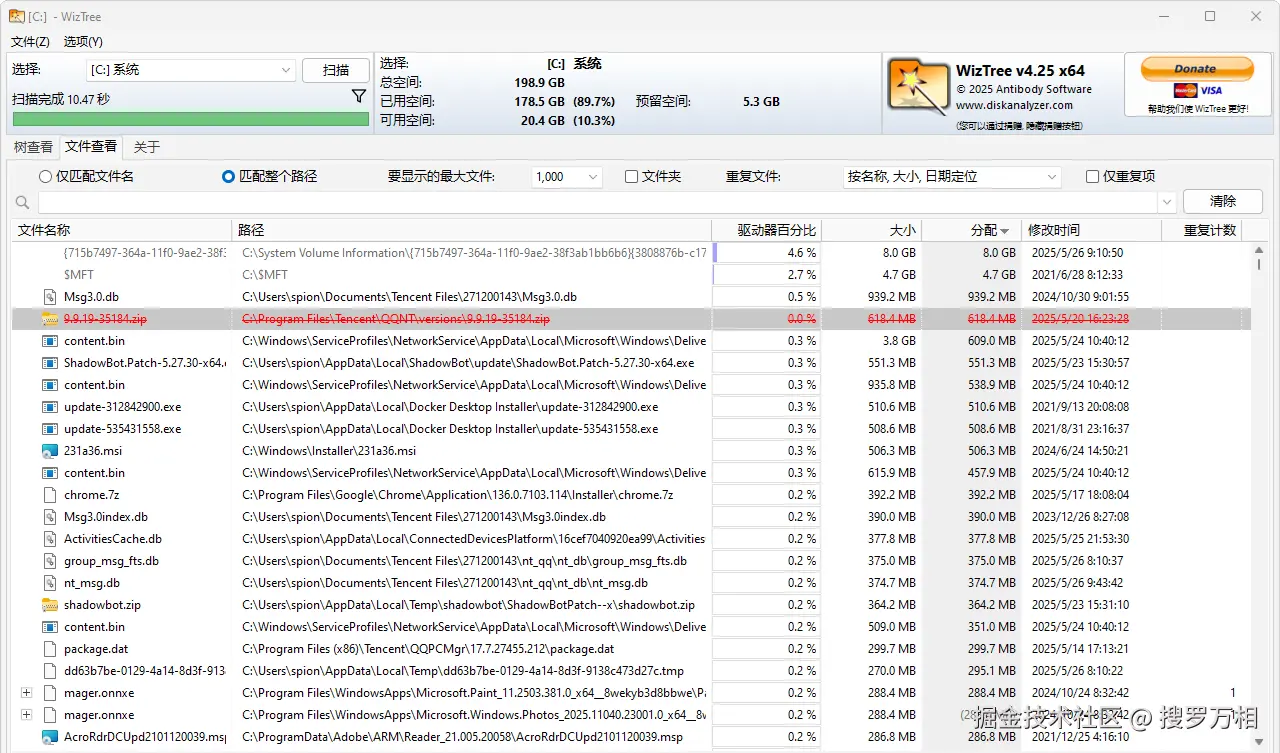The height and width of the screenshot is (753, 1280).
Task: Click the filter funnel icon
Action: 359,96
